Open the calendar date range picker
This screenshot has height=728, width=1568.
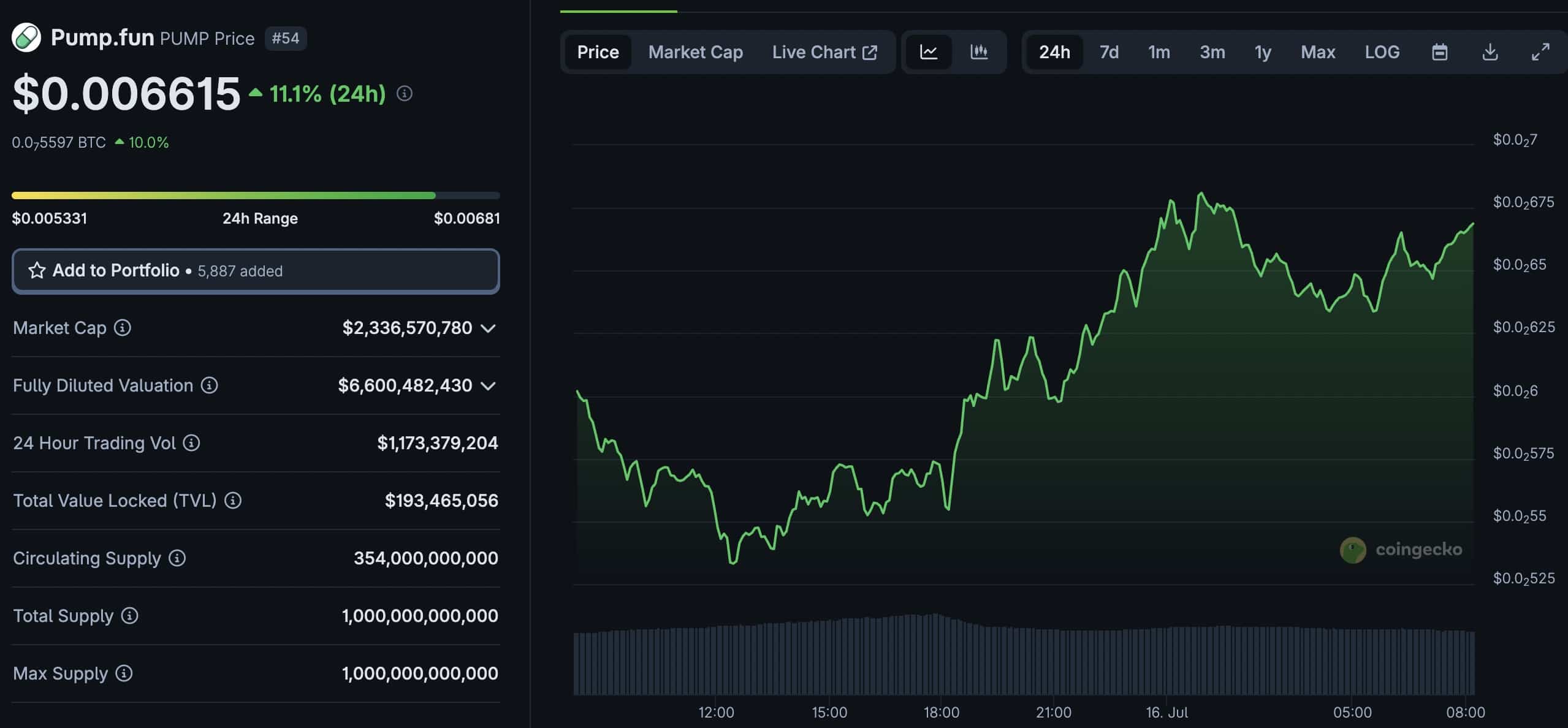point(1441,52)
